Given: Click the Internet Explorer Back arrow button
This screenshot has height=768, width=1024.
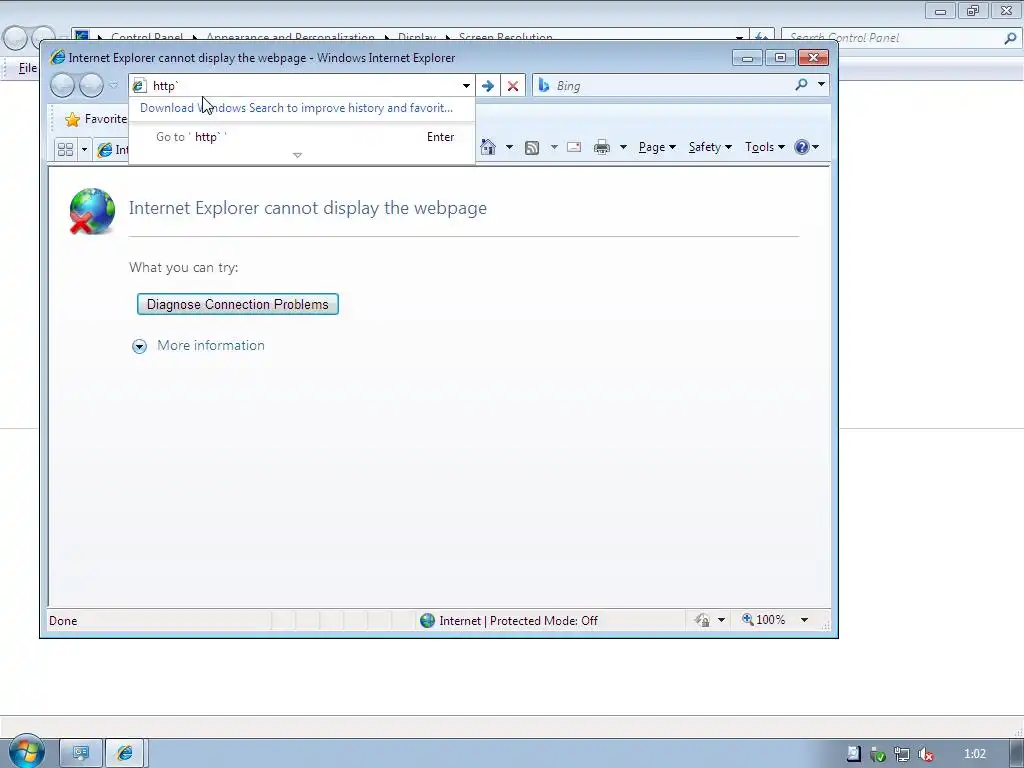Looking at the screenshot, I should [x=63, y=86].
